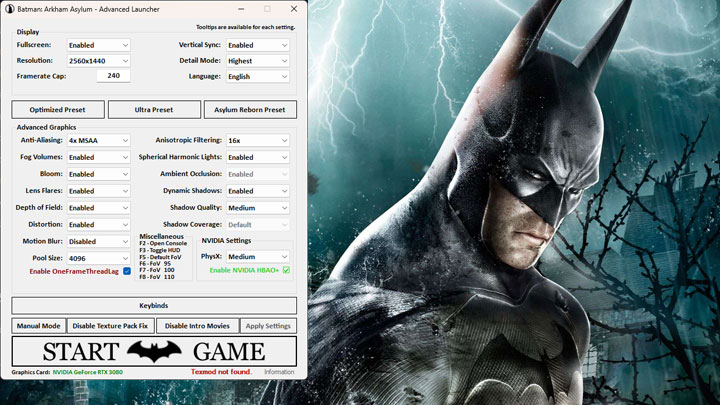Open the Dynamic Shadows dropdown

258,191
